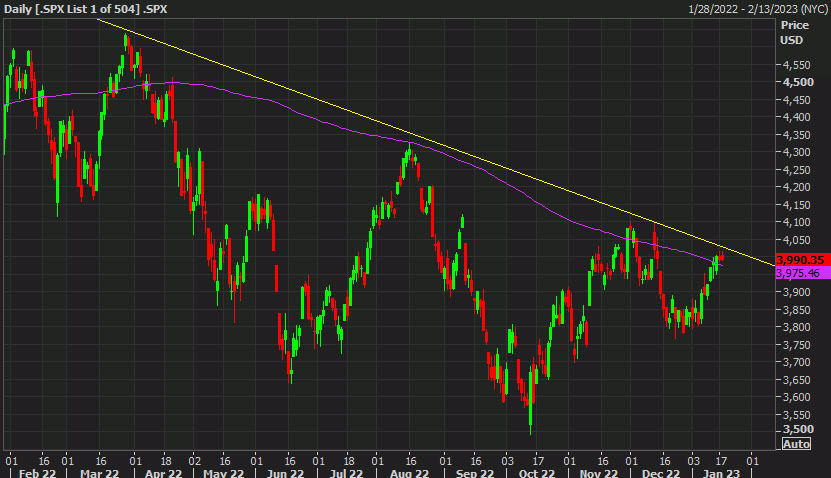Select the purple 3,975.46 moving average label
Image resolution: width=831 pixels, height=478 pixels.
click(x=802, y=273)
